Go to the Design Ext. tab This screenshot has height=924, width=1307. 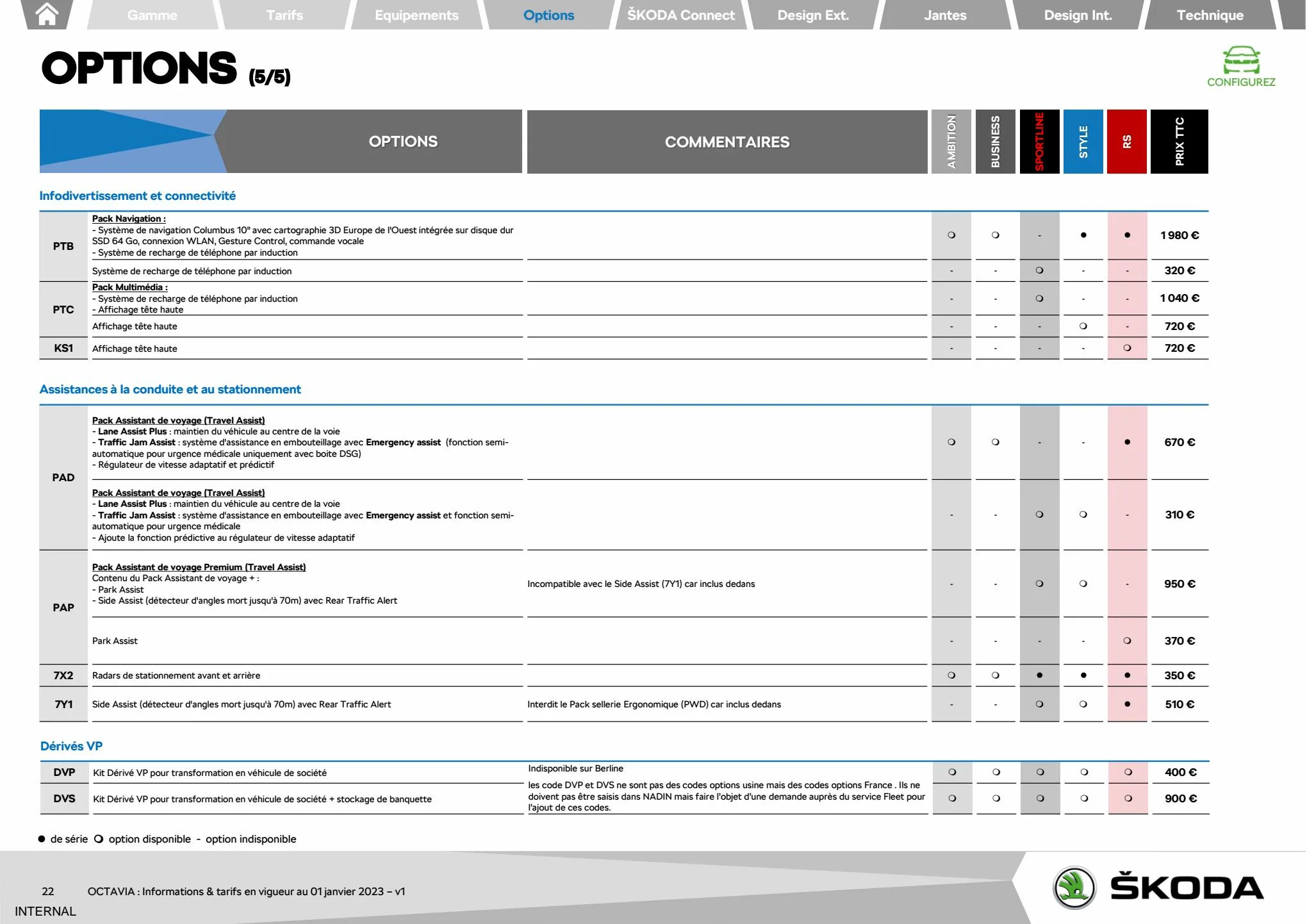pyautogui.click(x=813, y=15)
